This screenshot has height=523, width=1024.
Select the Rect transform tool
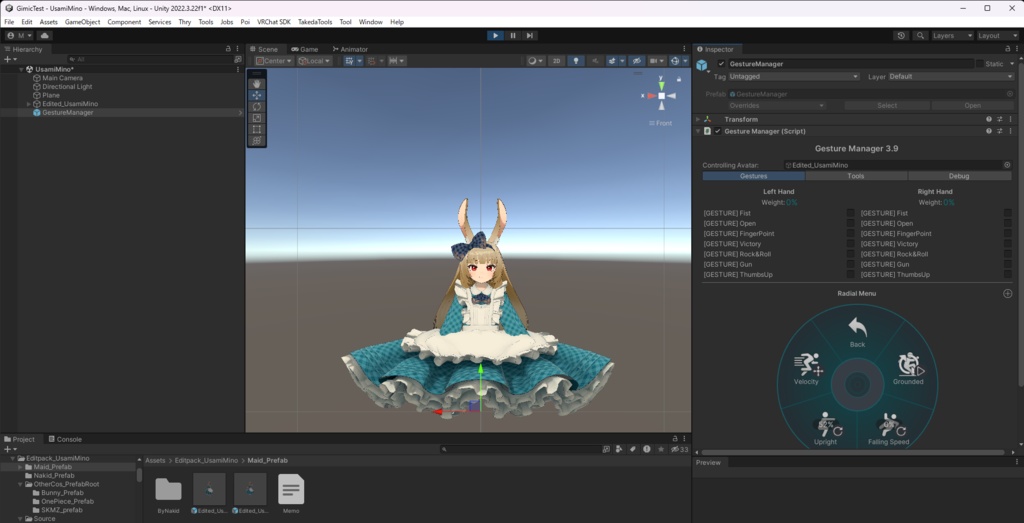pos(257,129)
